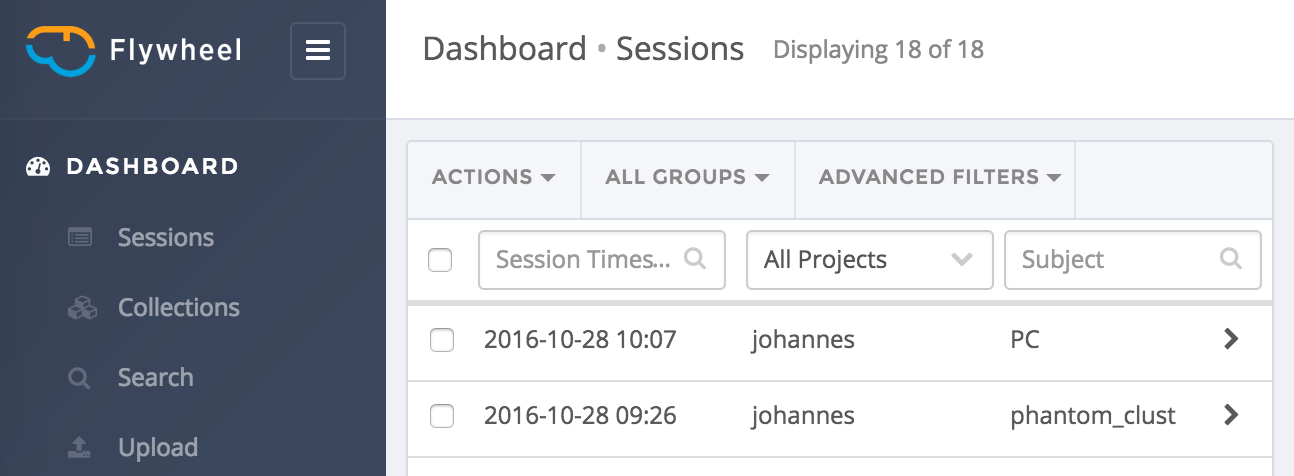Click the Collections cubes icon

pos(81,308)
